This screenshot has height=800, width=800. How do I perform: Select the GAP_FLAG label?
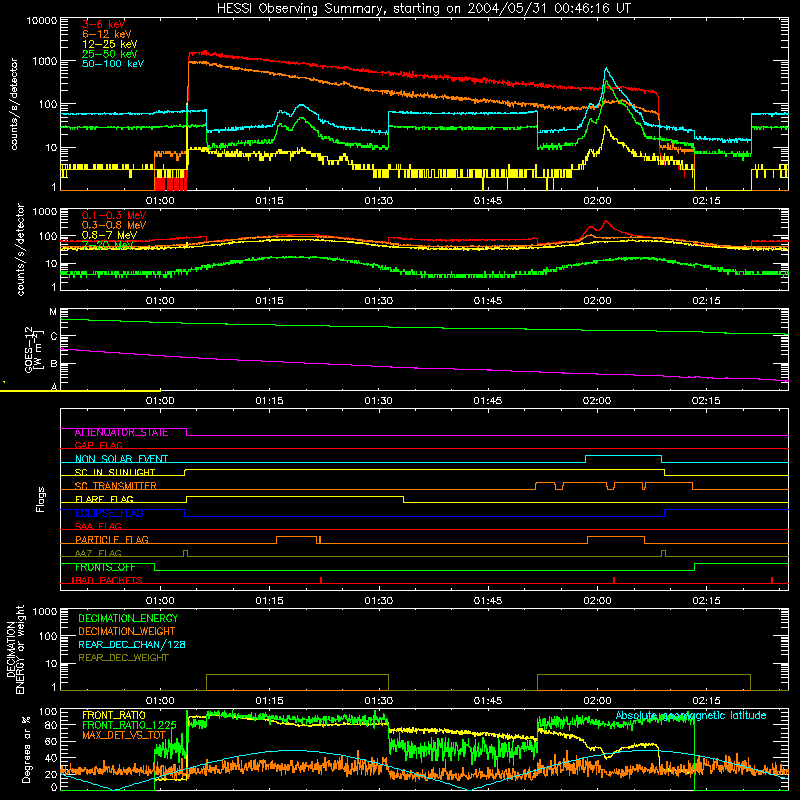point(98,445)
